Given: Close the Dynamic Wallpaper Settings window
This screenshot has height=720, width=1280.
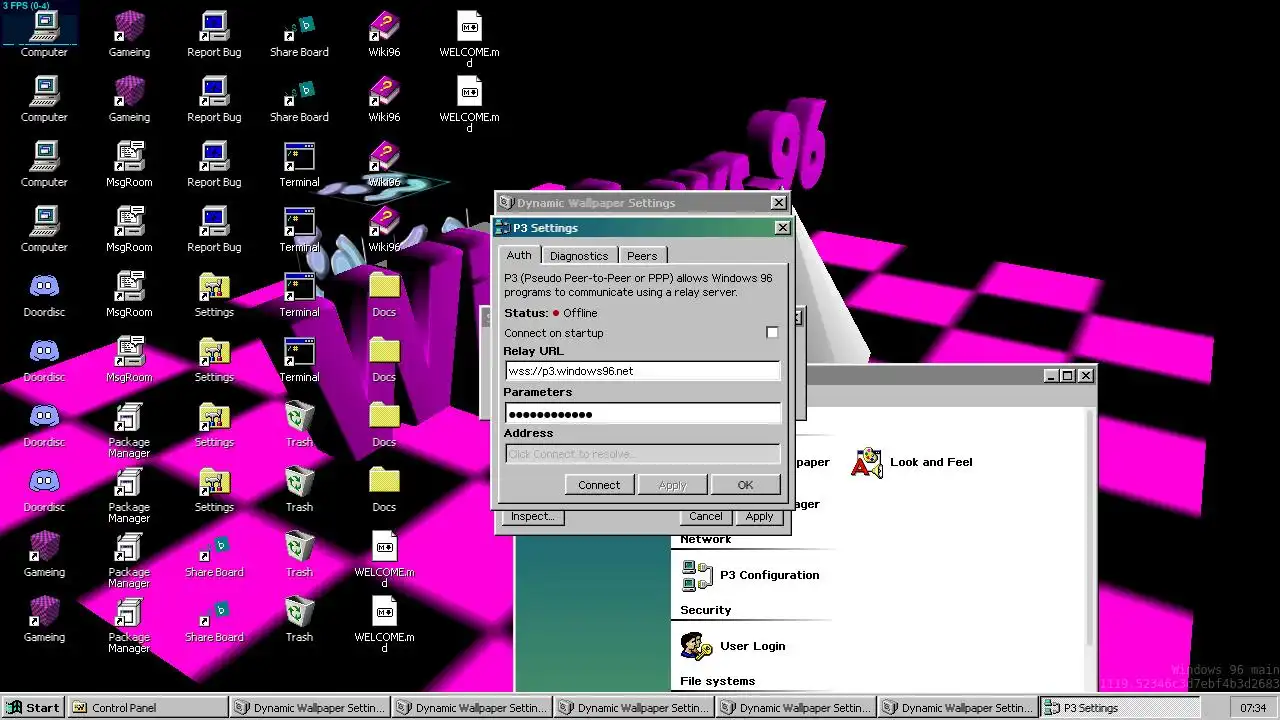Looking at the screenshot, I should [778, 203].
